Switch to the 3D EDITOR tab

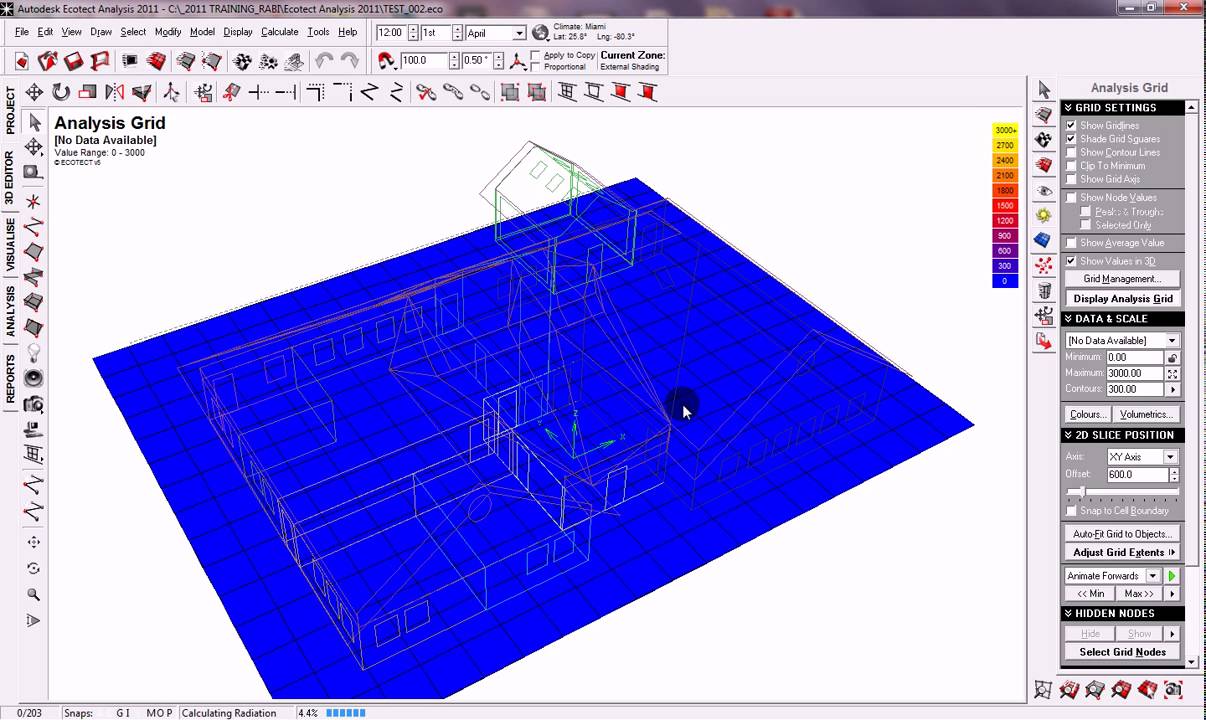[x=11, y=178]
